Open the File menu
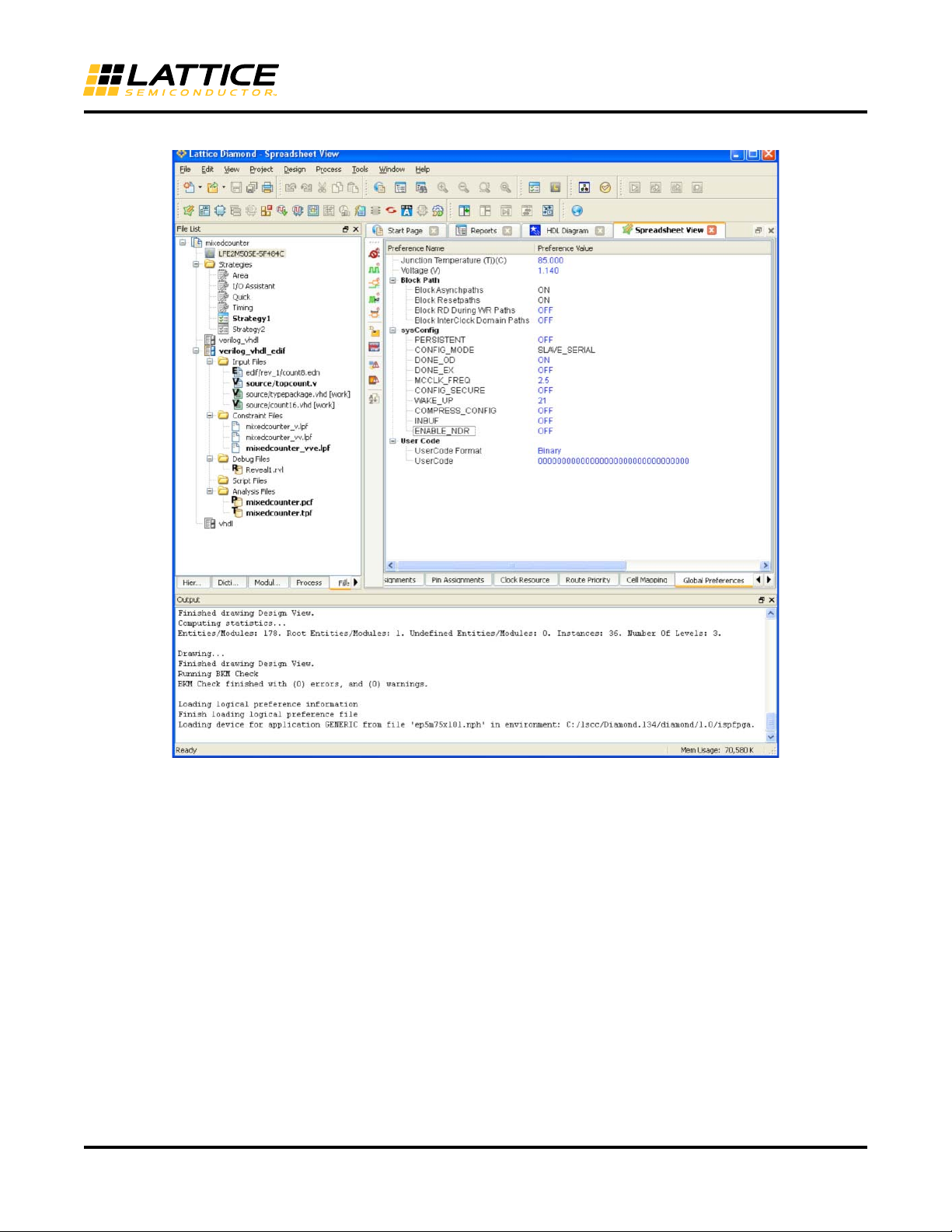Image resolution: width=952 pixels, height=1232 pixels. (x=185, y=169)
